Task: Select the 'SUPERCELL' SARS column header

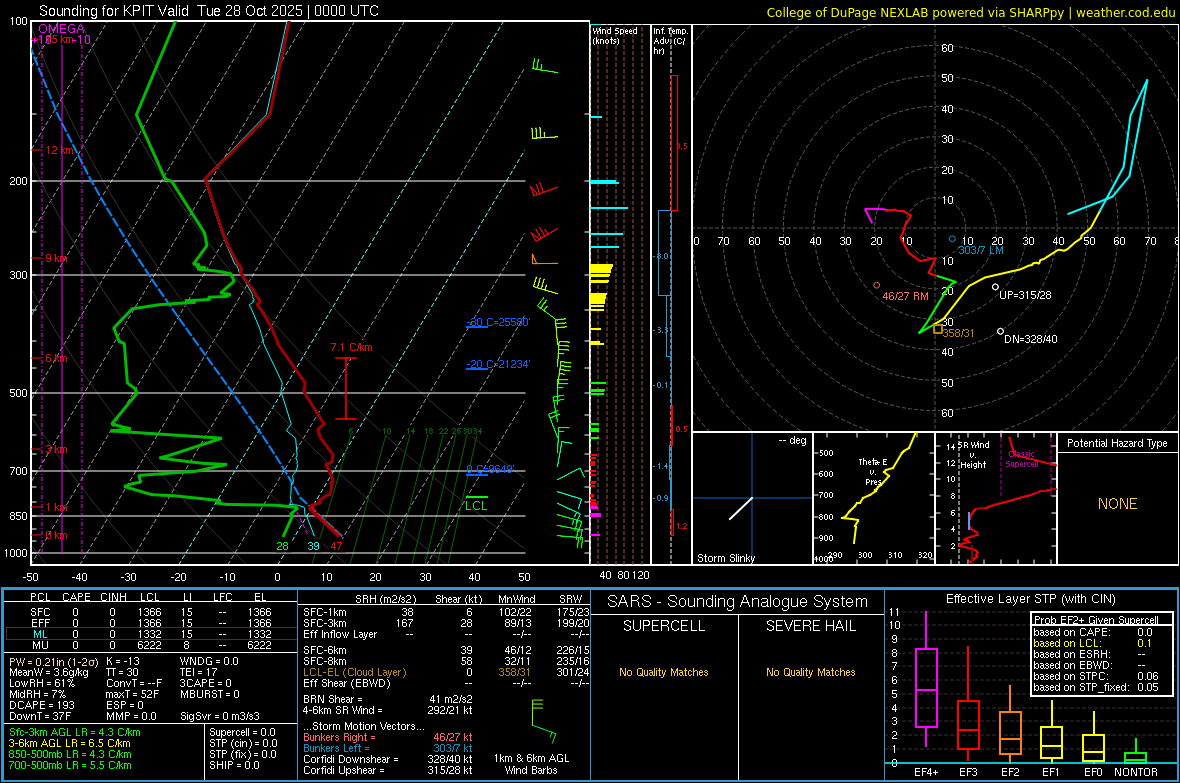Action: (664, 626)
